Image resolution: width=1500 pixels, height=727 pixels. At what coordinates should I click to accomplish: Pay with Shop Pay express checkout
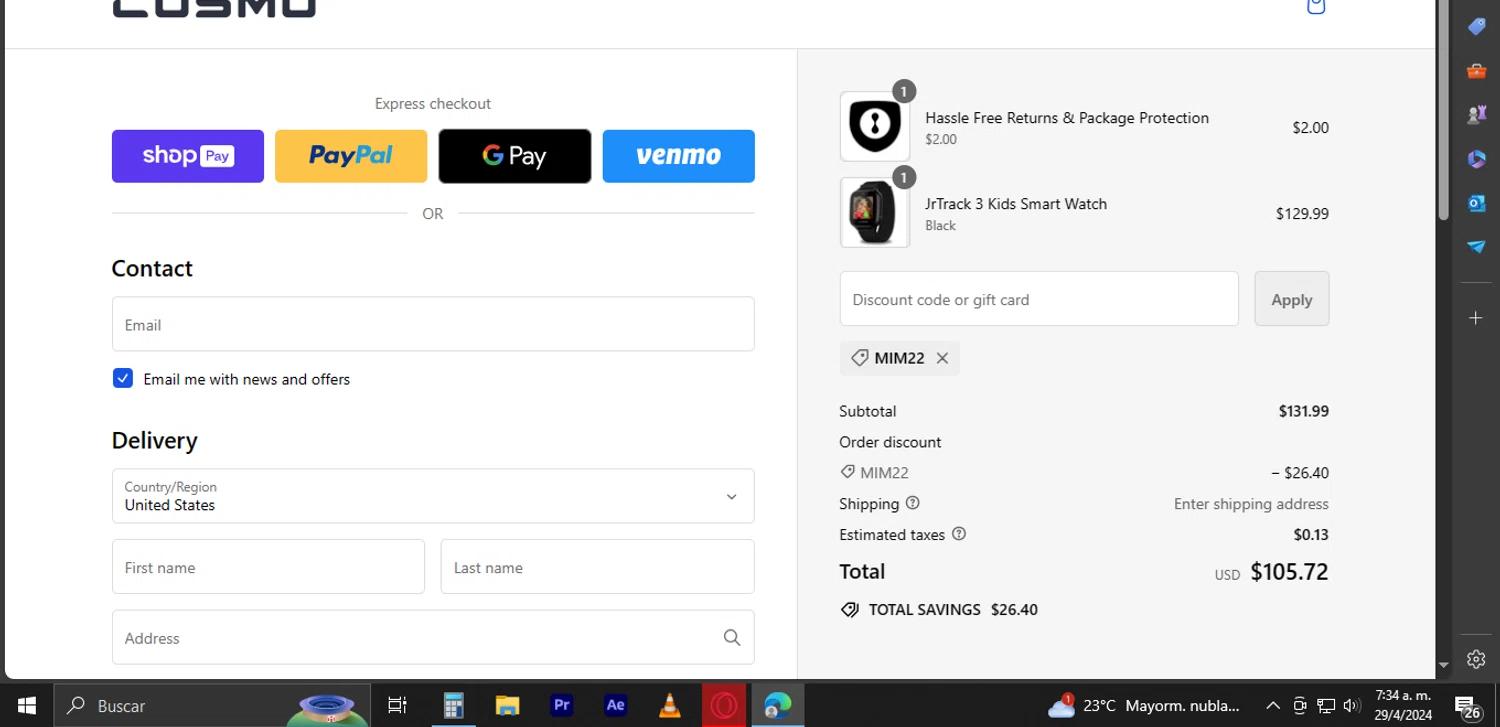(188, 156)
